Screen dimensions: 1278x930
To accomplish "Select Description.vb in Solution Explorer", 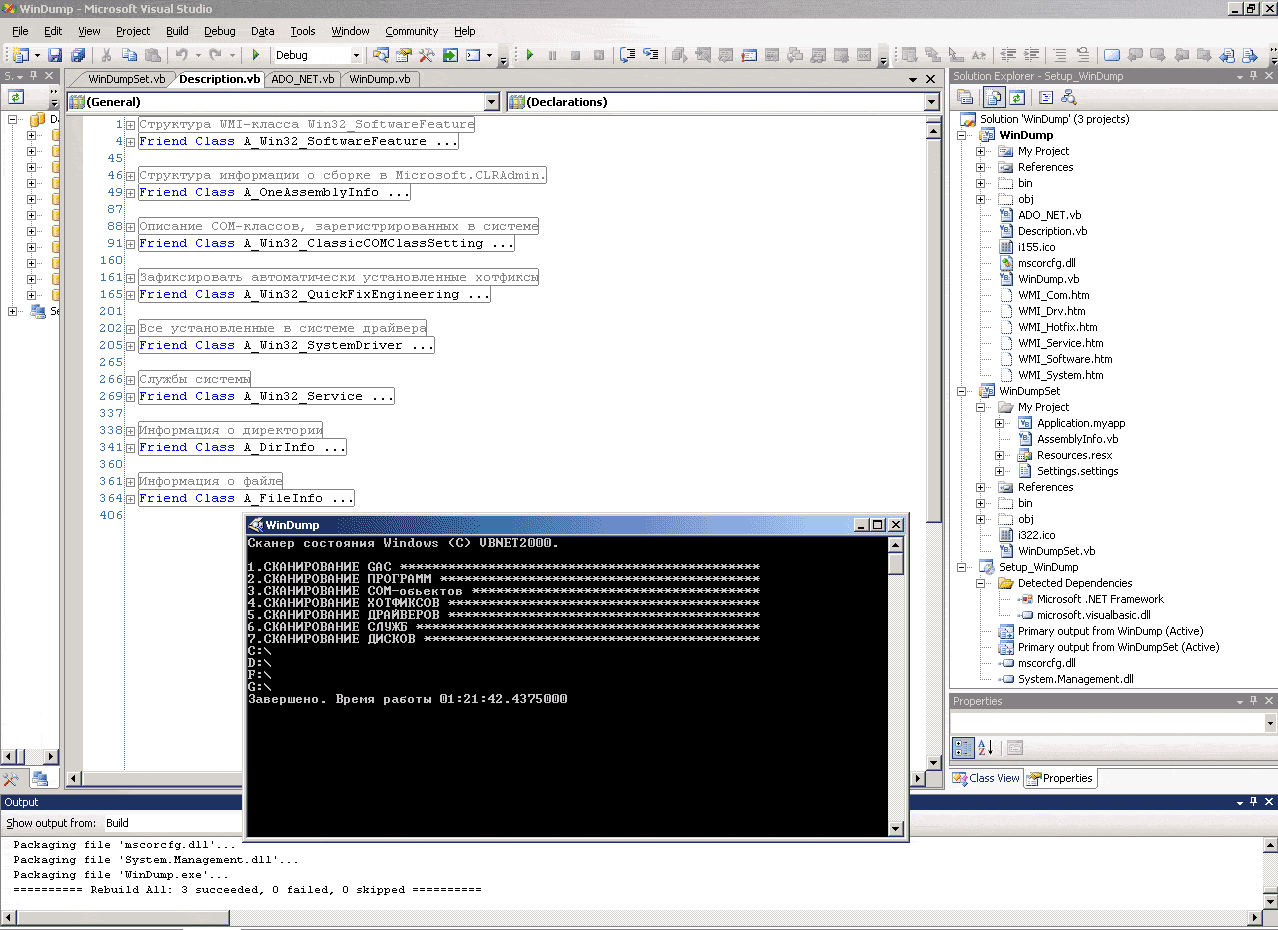I will 1052,231.
